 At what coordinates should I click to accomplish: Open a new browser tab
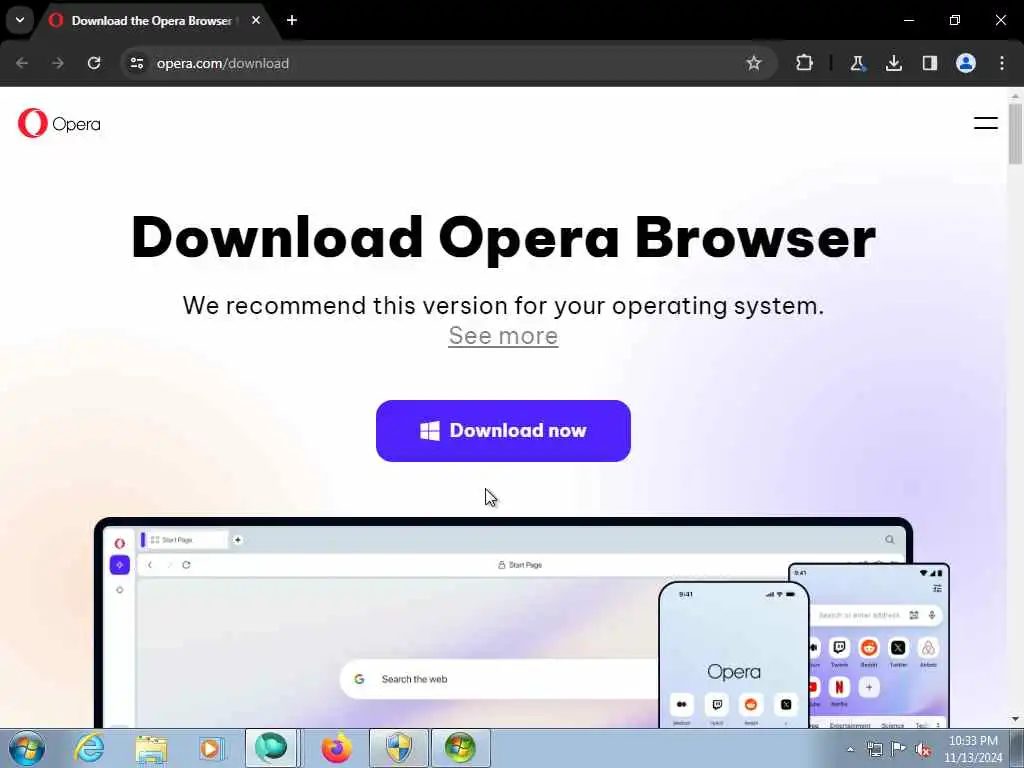tap(292, 20)
